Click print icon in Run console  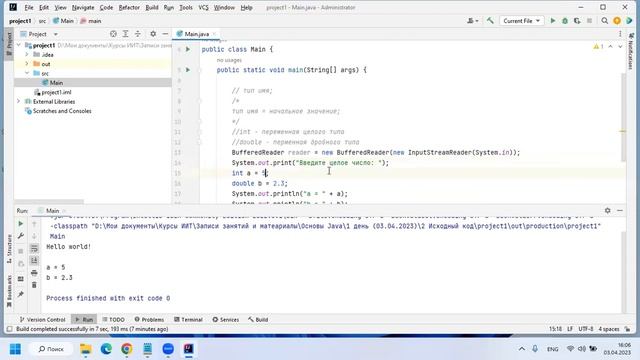click(34, 273)
